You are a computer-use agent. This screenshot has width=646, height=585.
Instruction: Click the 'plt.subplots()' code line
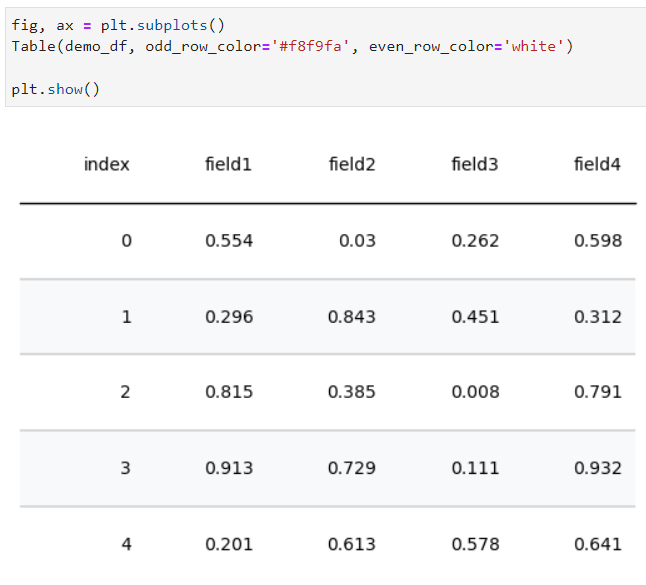118,26
